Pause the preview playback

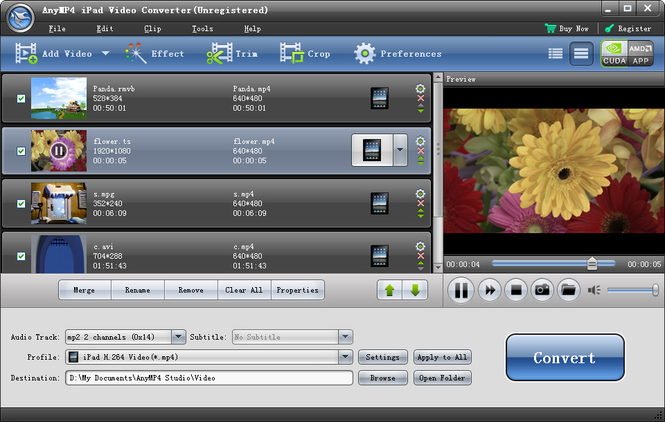[461, 290]
